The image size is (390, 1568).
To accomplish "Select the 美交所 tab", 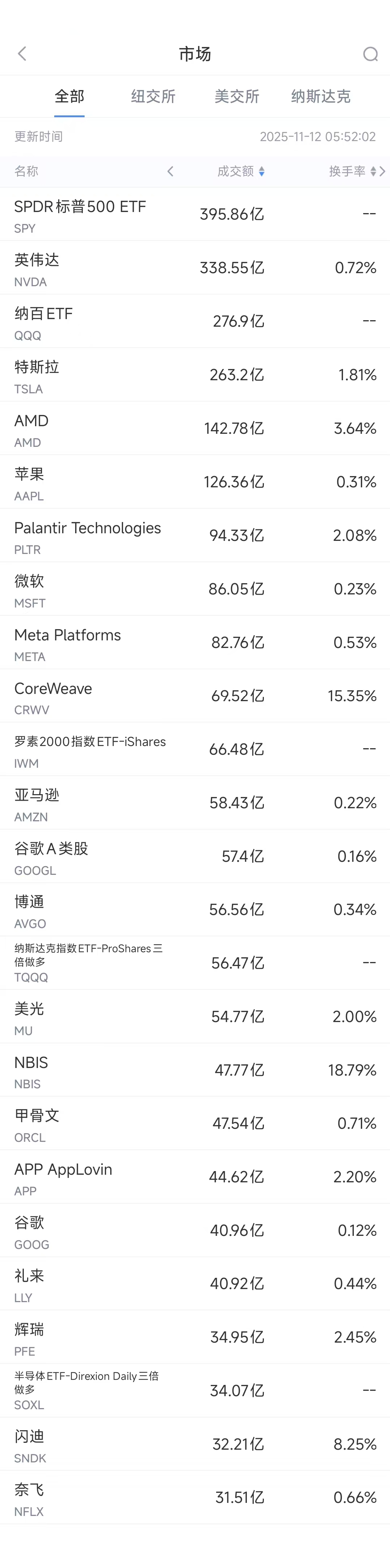I will (x=237, y=96).
